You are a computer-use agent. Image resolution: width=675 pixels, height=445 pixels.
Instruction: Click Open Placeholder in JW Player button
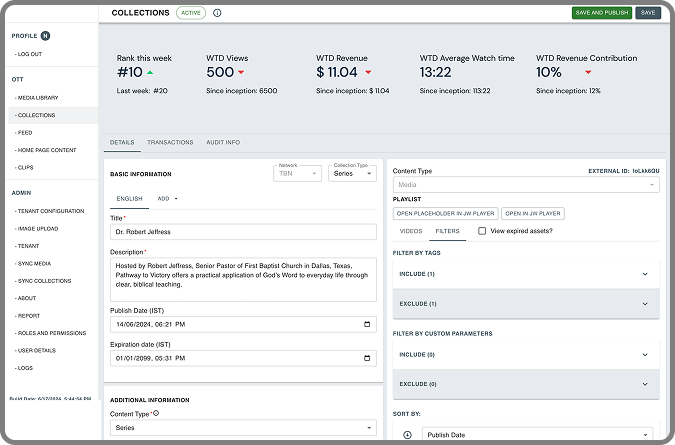click(444, 213)
